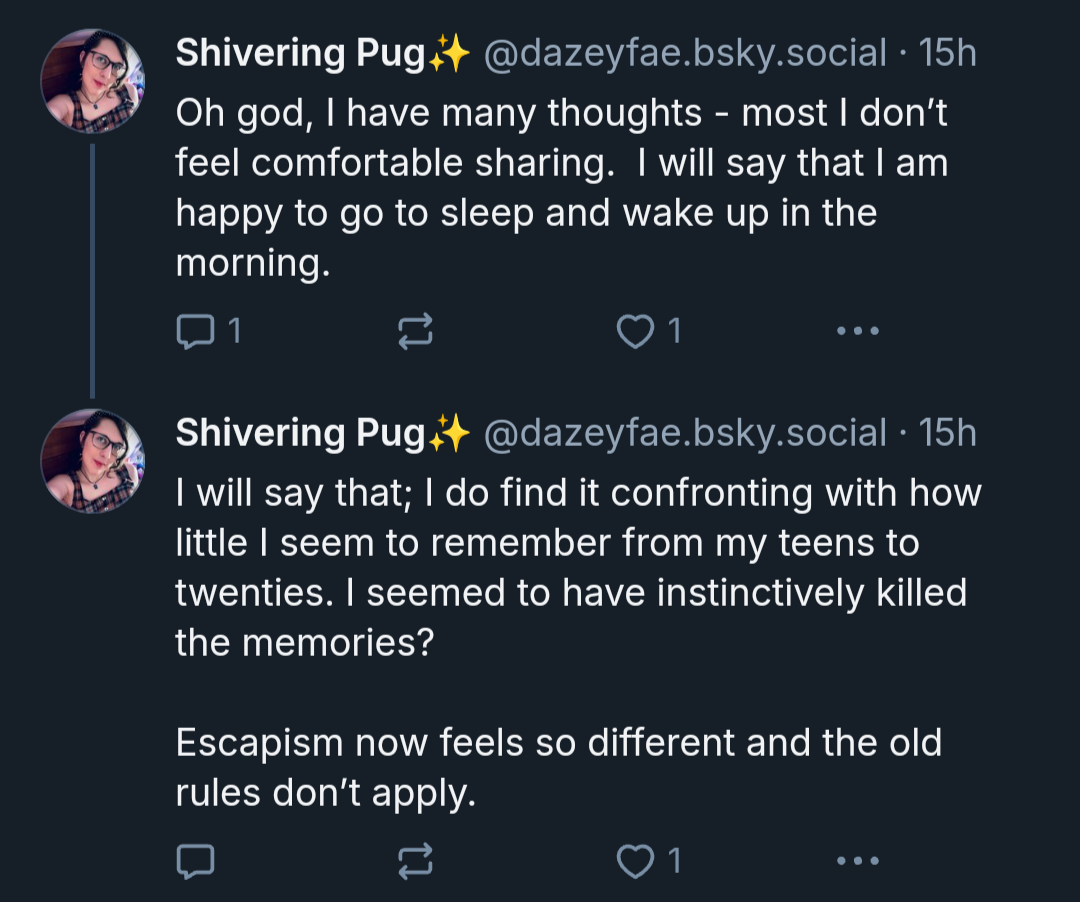Open the second post's 15h timestamp

pyautogui.click(x=948, y=433)
